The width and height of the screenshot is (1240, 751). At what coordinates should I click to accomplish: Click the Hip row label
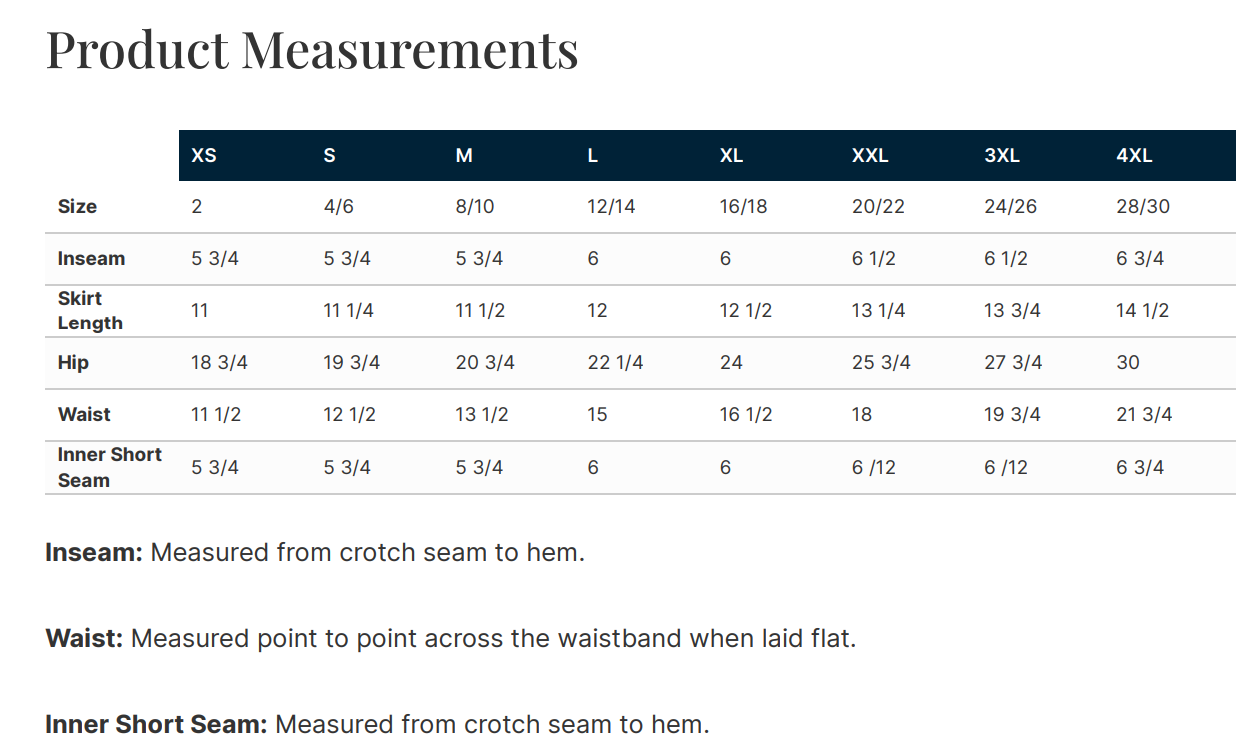click(73, 363)
